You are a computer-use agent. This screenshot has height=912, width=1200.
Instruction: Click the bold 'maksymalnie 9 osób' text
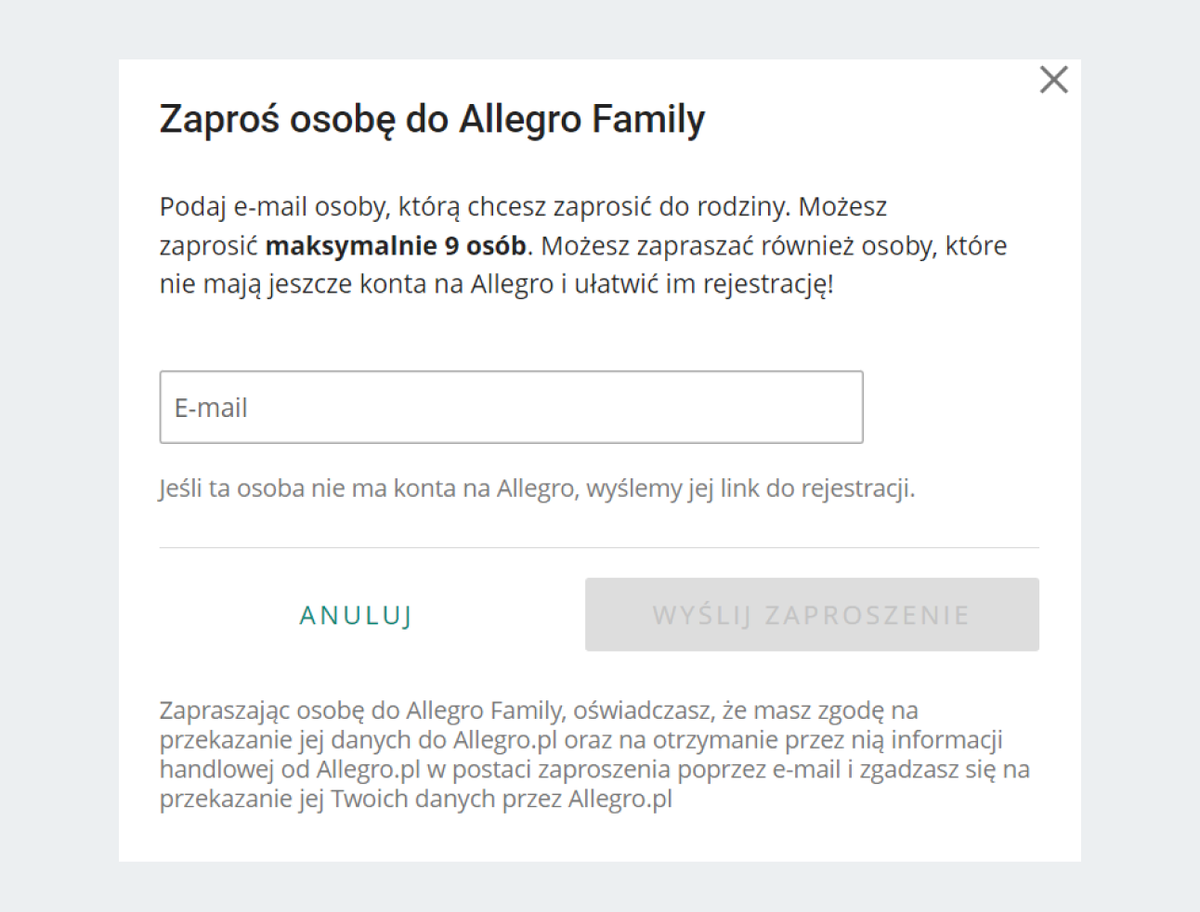(395, 246)
